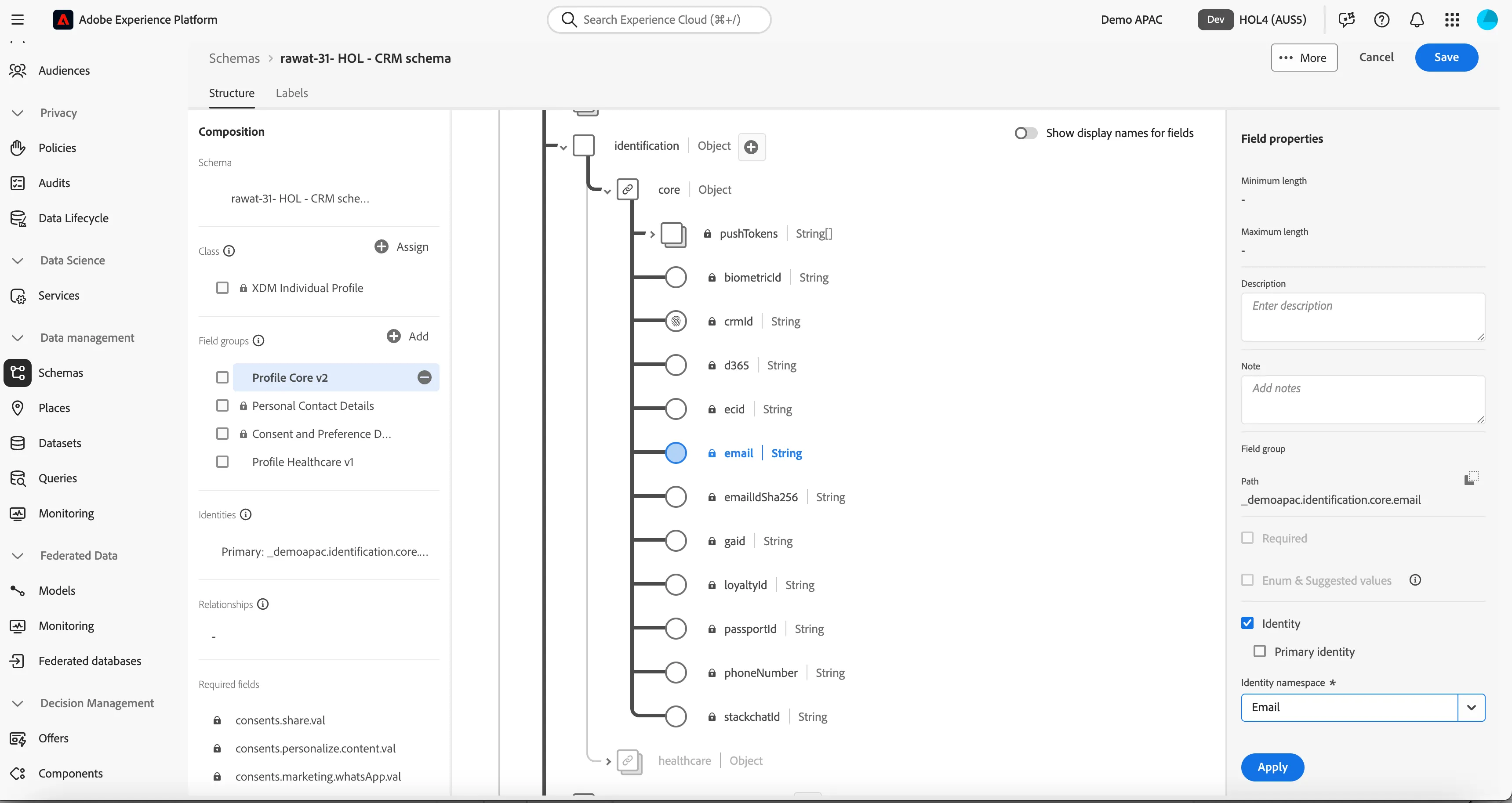Click the plus icon next to identification object
Viewport: 1512px width, 803px height.
point(751,147)
